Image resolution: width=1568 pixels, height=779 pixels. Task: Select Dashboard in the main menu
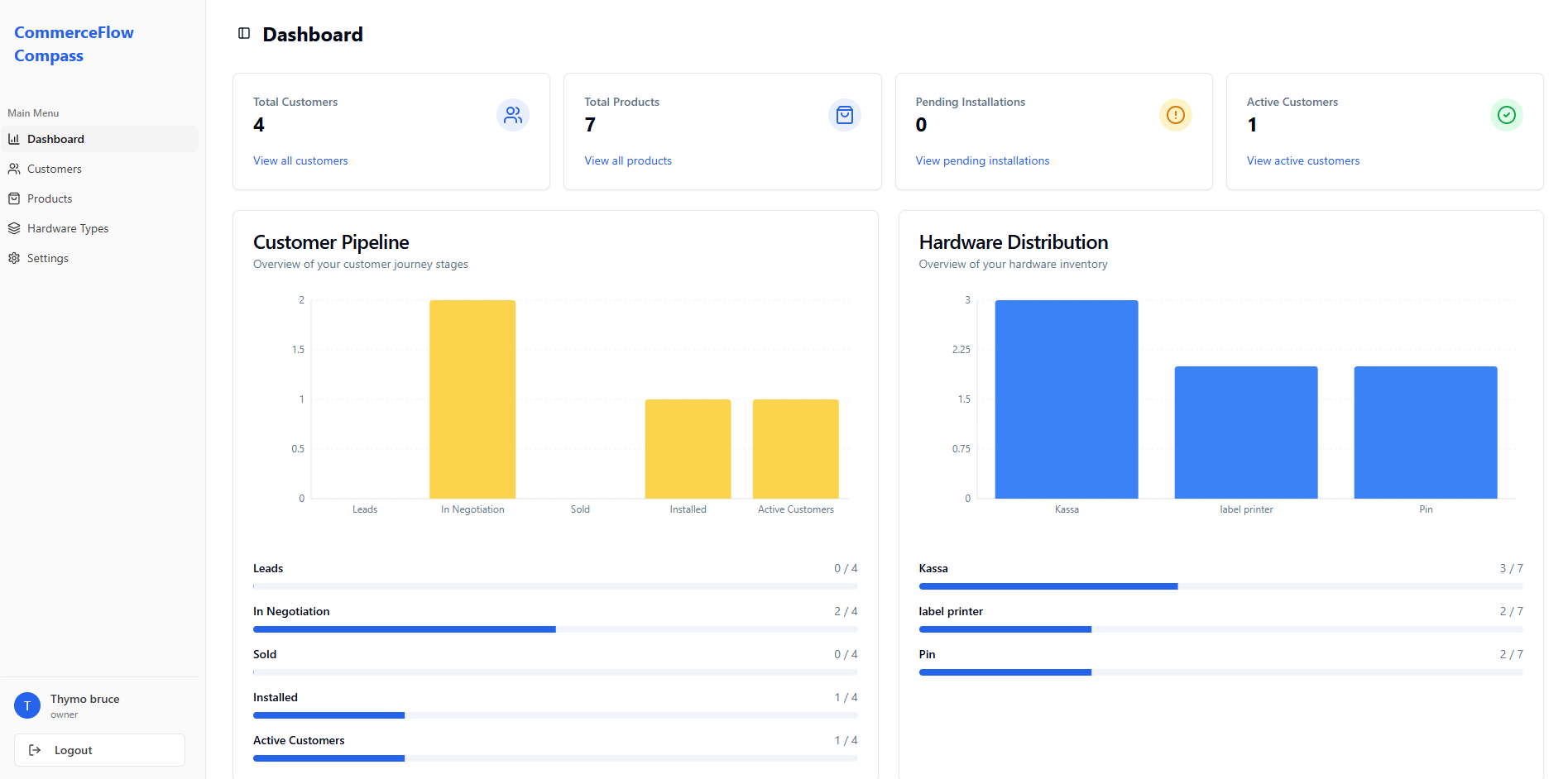(x=55, y=139)
